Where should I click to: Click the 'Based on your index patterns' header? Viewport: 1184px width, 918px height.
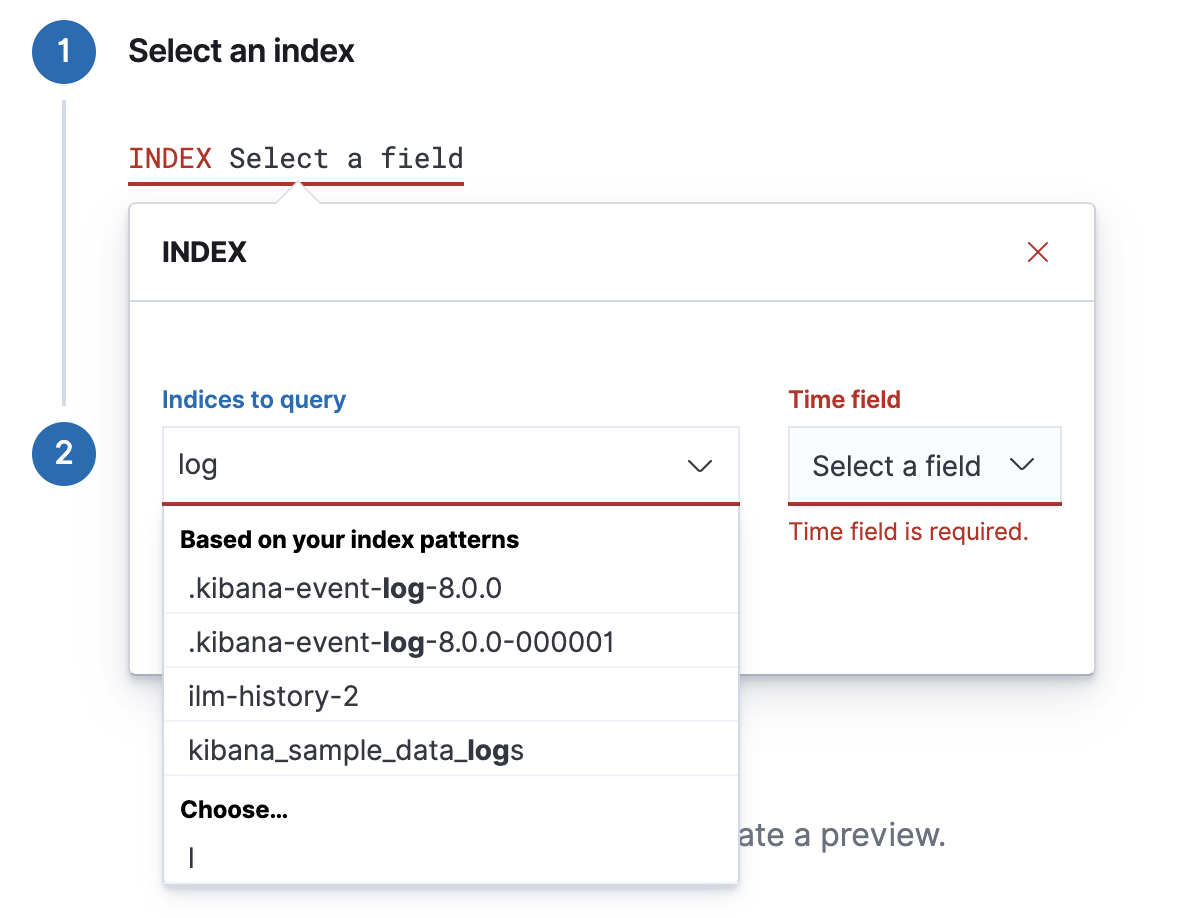349,539
